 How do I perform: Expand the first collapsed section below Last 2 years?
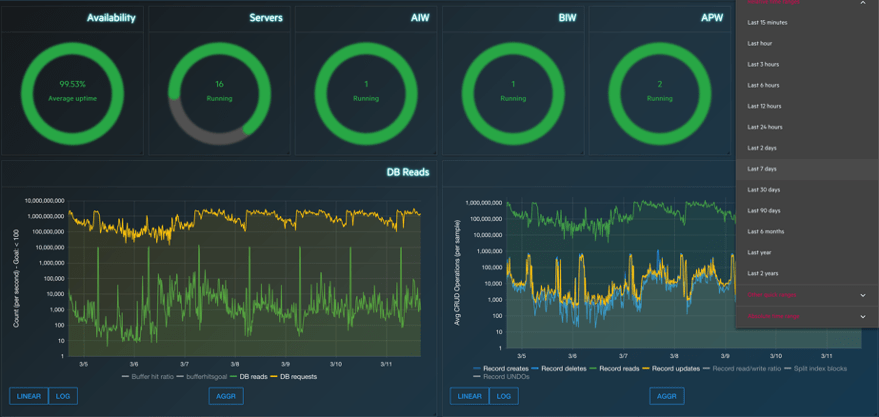coord(863,295)
